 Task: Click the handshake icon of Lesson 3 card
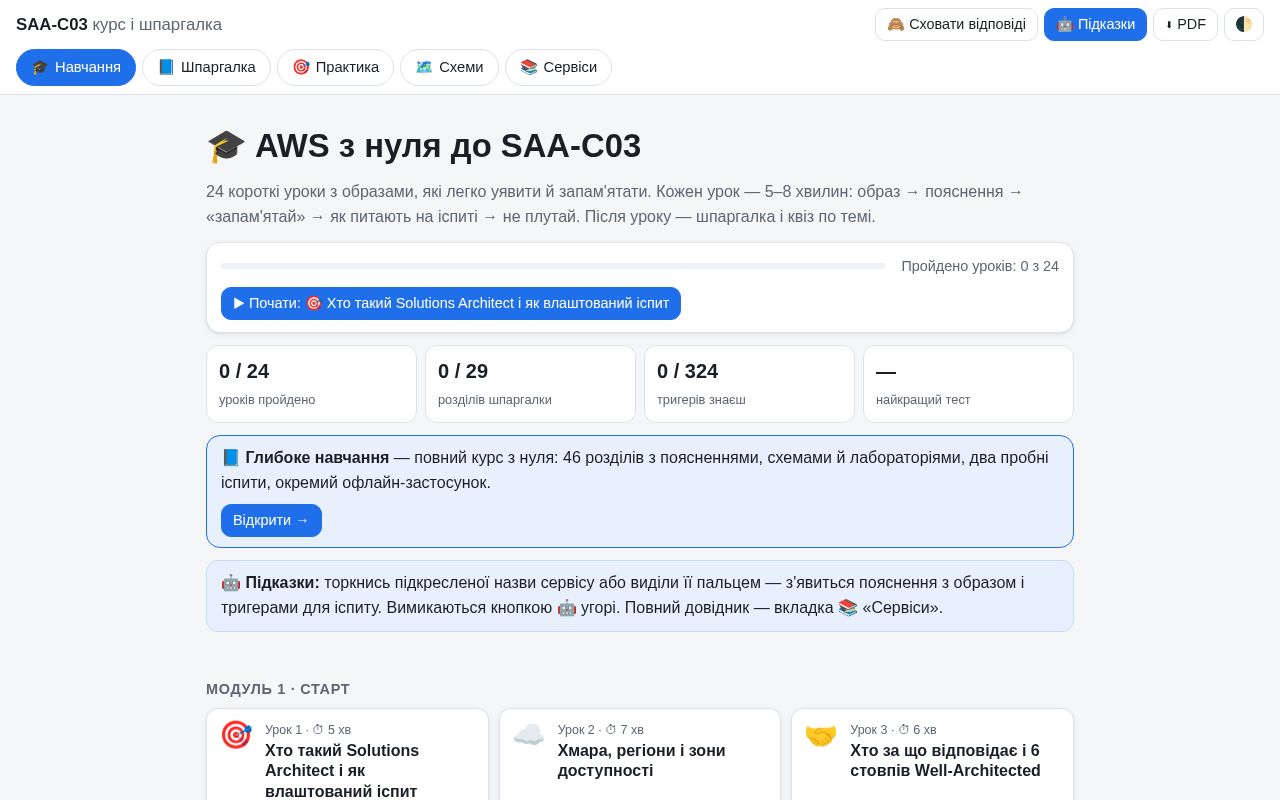click(821, 735)
